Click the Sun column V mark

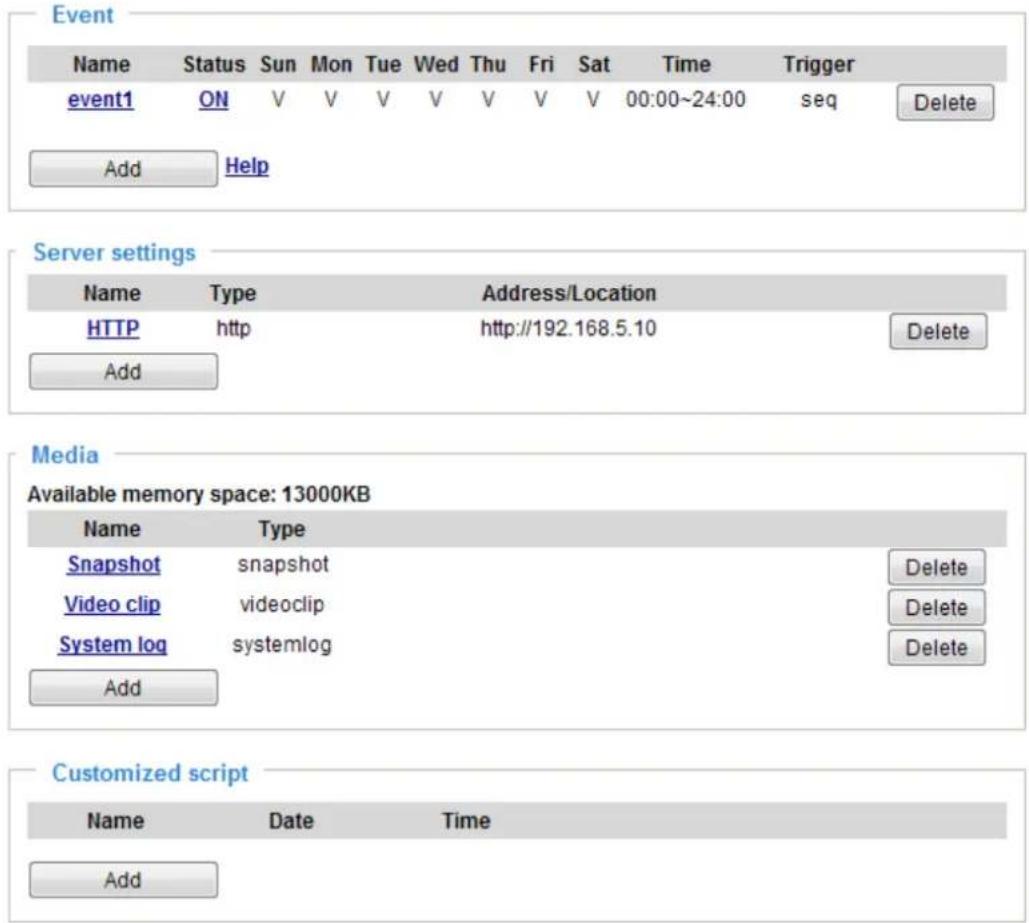coord(278,100)
